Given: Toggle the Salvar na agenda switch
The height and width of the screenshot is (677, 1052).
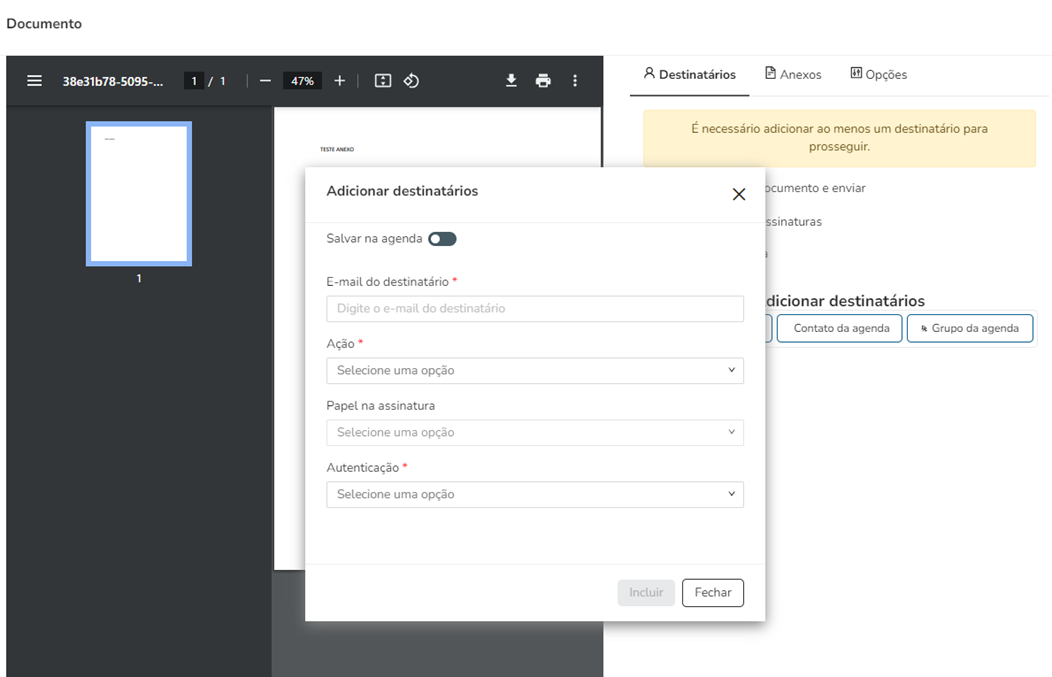Looking at the screenshot, I should pos(442,239).
